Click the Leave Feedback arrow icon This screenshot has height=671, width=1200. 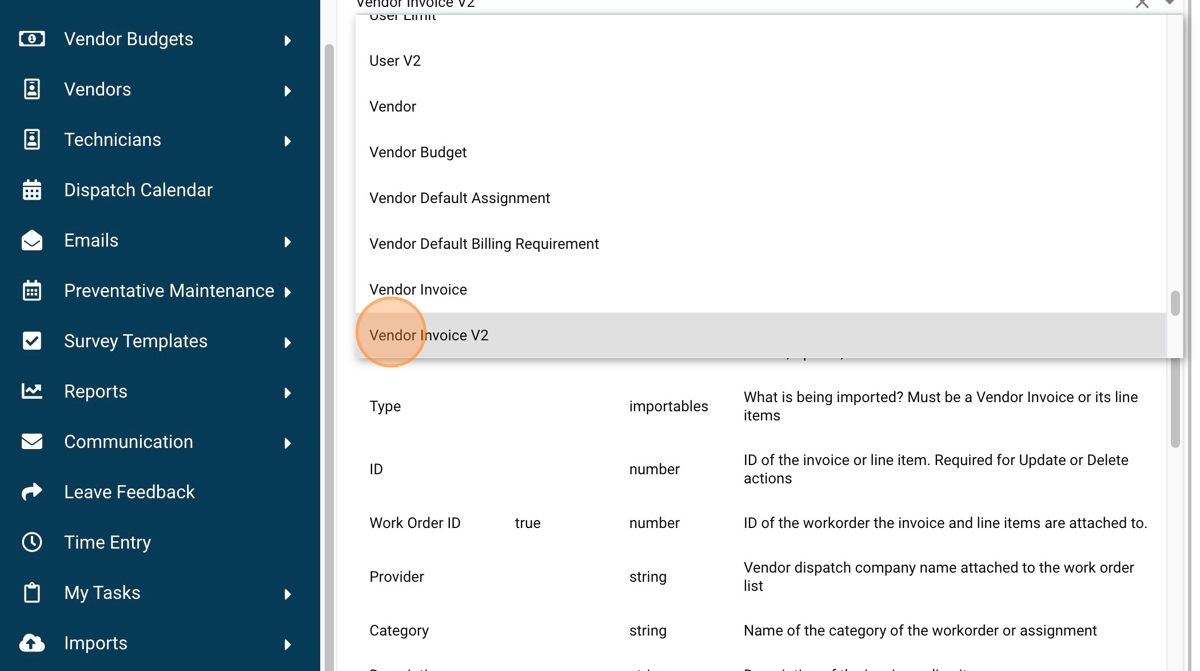pos(32,492)
